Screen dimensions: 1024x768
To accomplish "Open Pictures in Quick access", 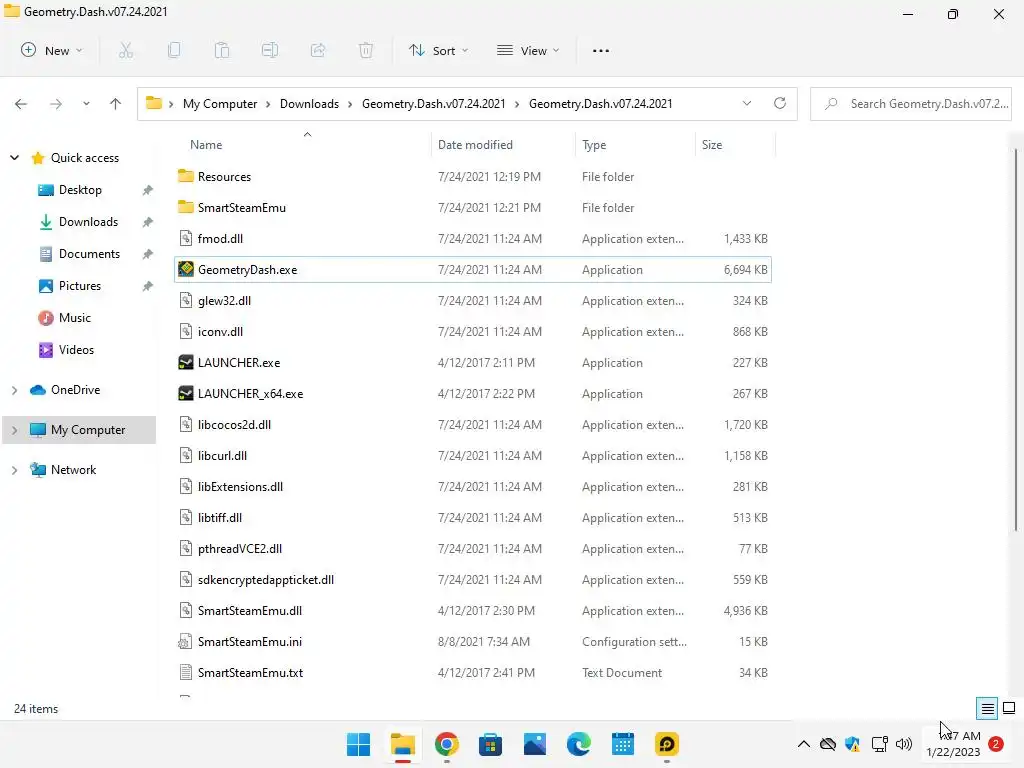I will (x=79, y=285).
